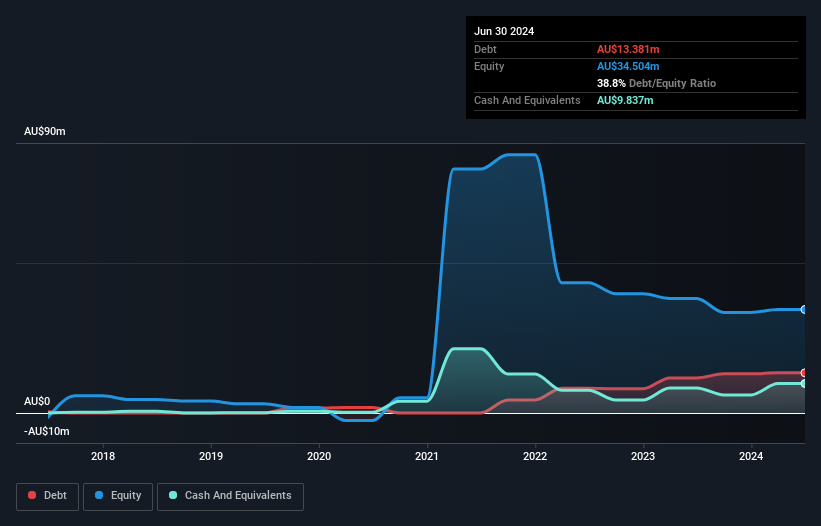Click the AU$9.837m cash value
The image size is (821, 526).
625,100
